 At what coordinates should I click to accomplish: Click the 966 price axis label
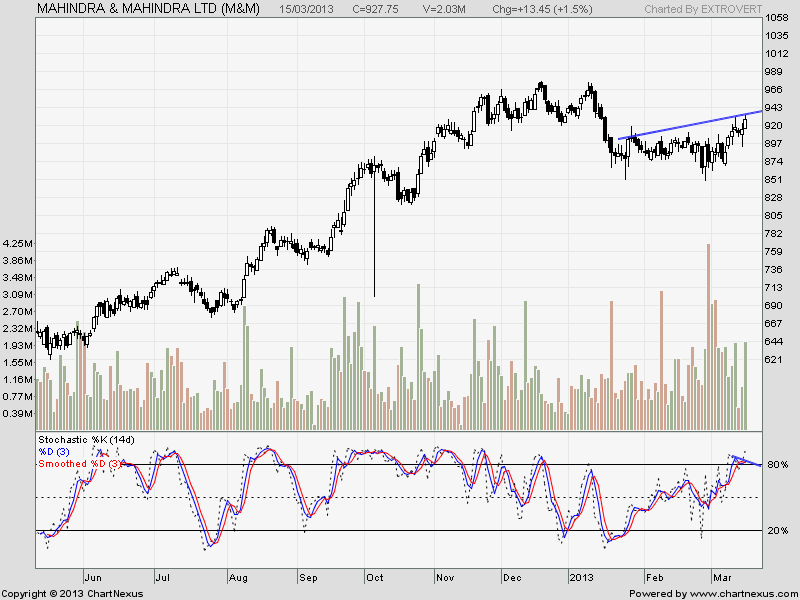point(773,90)
